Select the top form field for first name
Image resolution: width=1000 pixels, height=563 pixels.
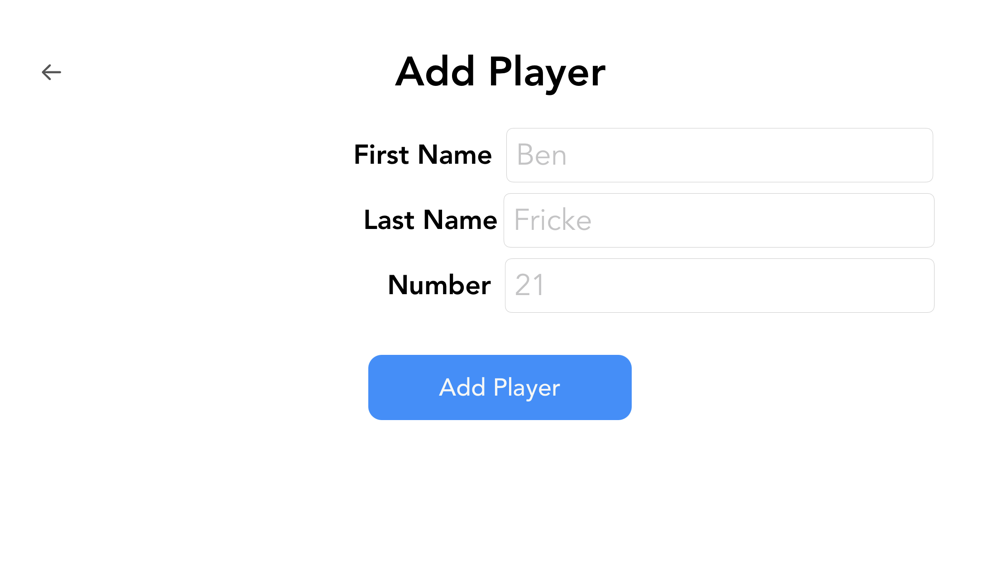[719, 155]
